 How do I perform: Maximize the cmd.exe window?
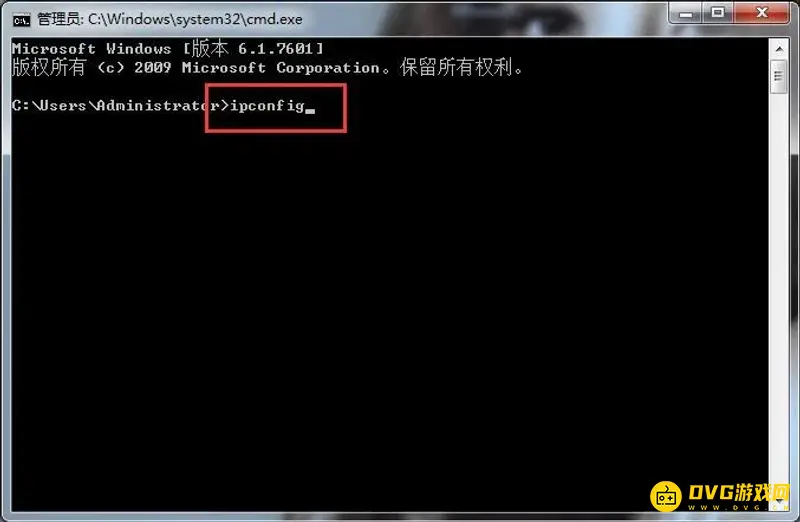tap(718, 13)
